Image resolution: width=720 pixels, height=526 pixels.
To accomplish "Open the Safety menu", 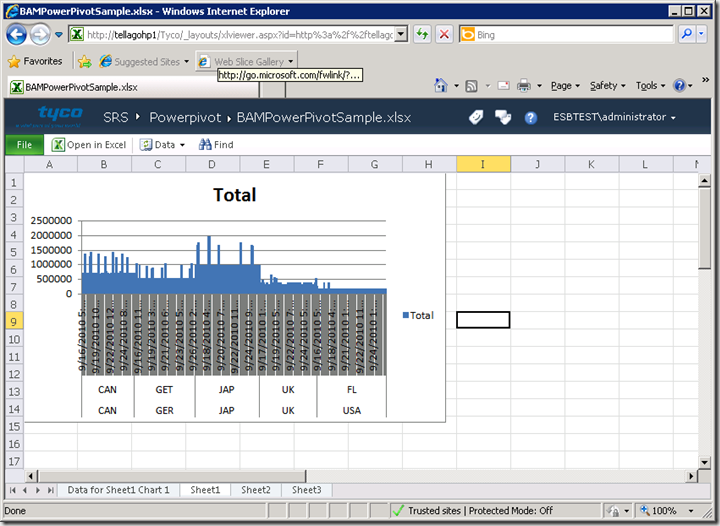I will pyautogui.click(x=608, y=86).
